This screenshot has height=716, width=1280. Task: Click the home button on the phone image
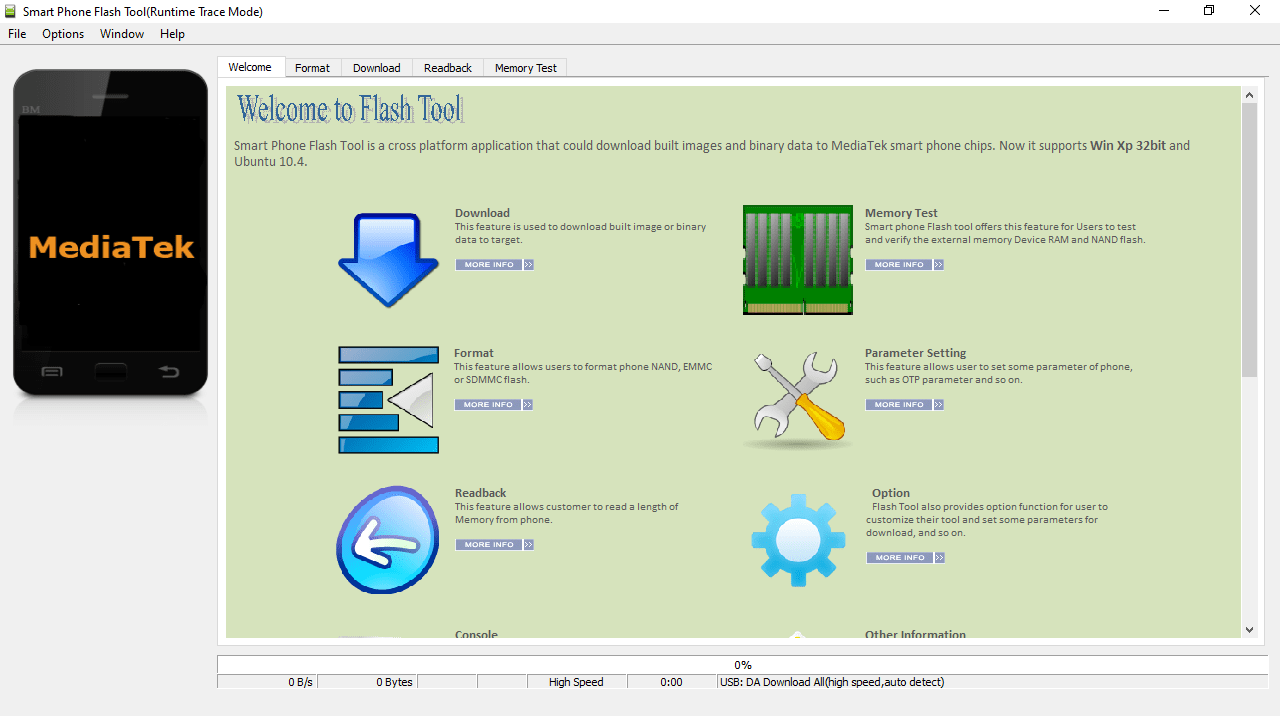tap(111, 372)
